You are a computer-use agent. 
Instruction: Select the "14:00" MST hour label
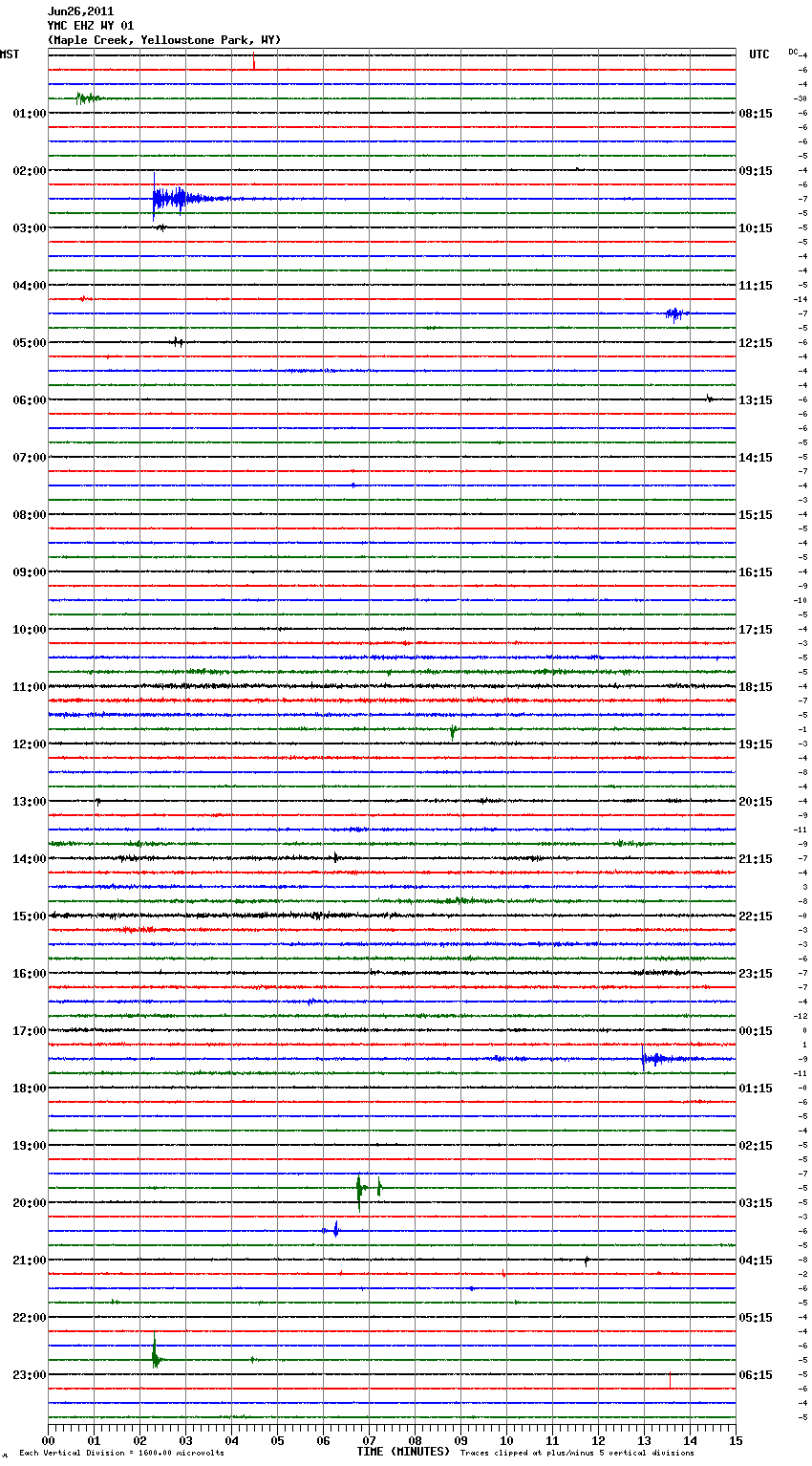pos(30,859)
